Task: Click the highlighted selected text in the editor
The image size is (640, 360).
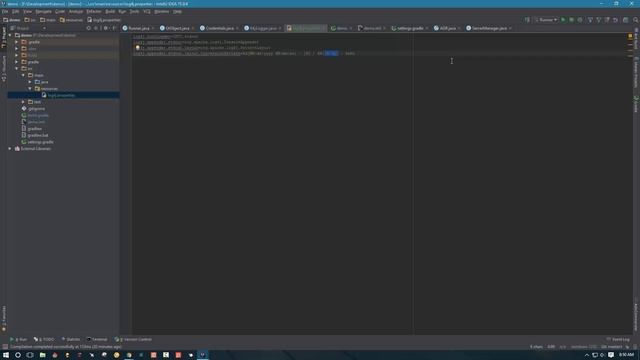Action: [x=331, y=53]
